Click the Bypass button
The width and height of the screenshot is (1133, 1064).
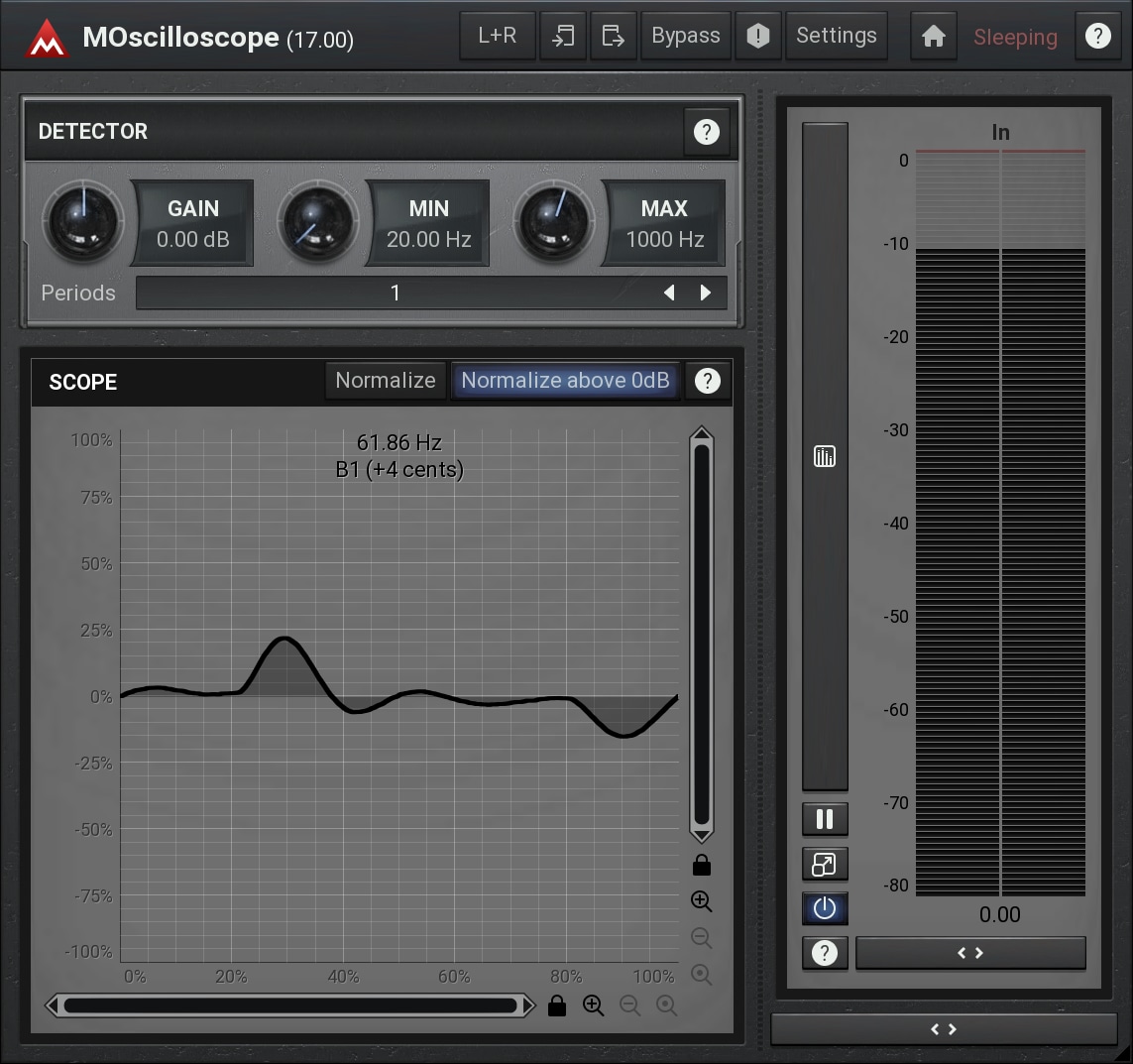[686, 37]
